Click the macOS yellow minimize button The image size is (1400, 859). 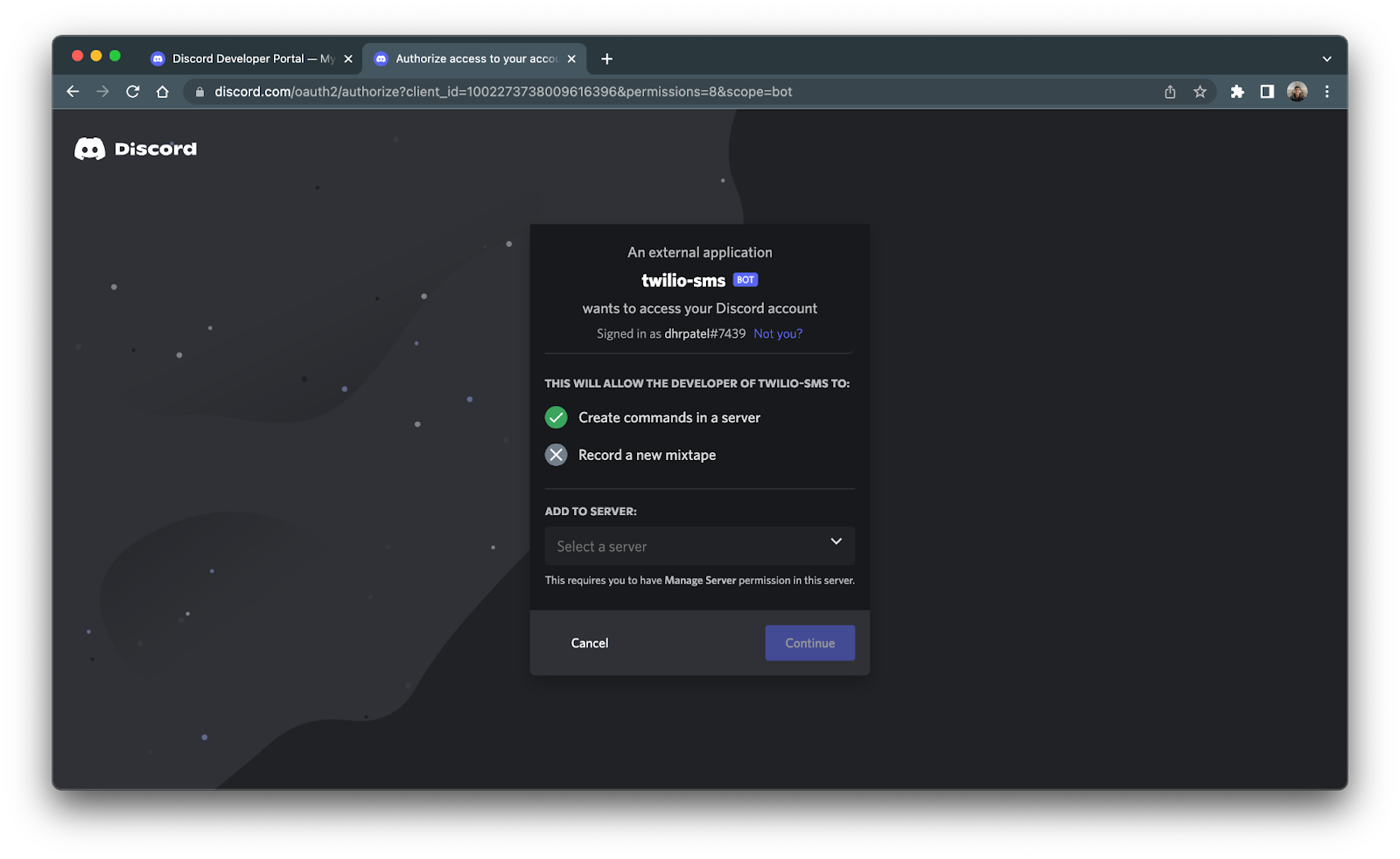[x=96, y=56]
